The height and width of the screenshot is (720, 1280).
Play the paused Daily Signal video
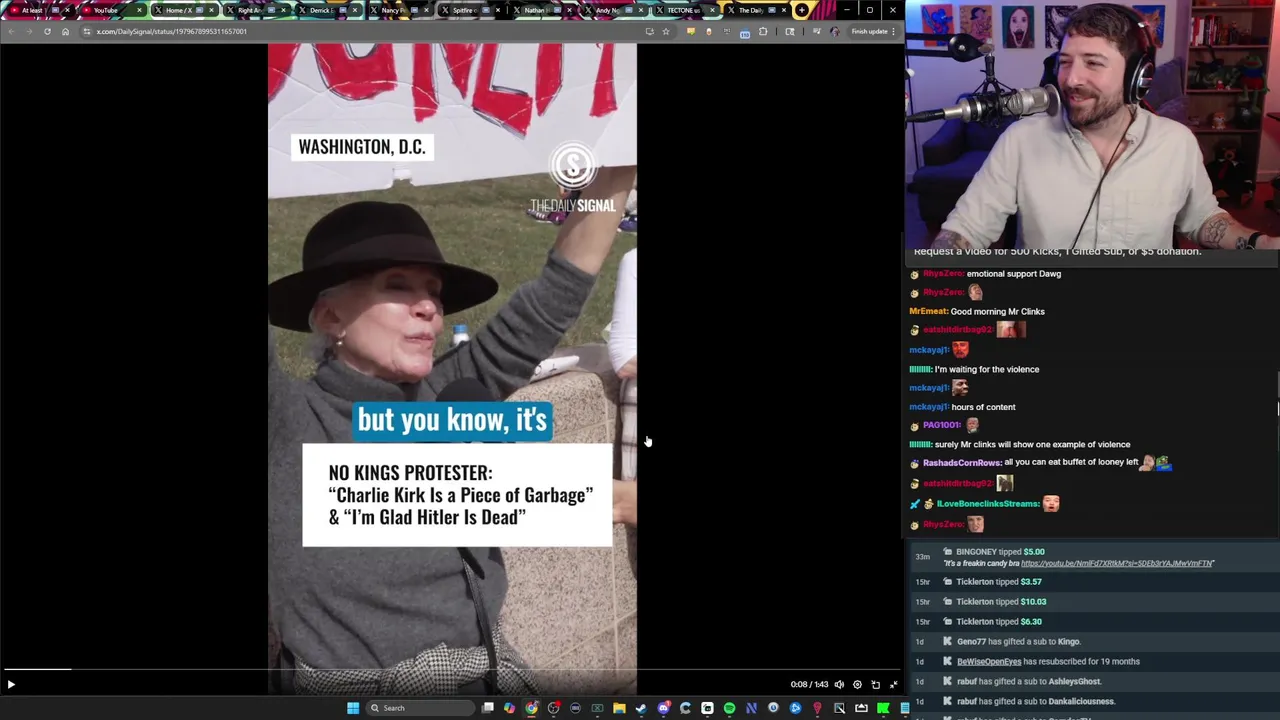[11, 685]
